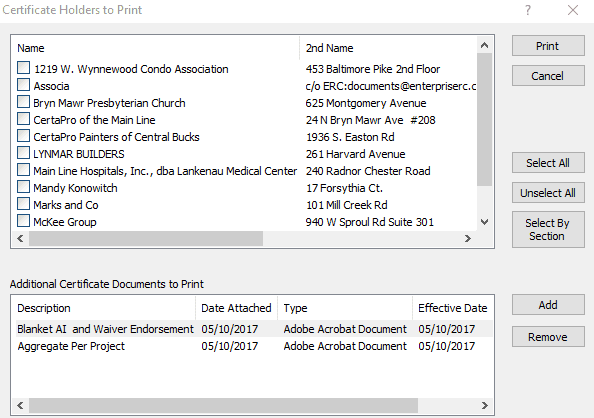Viewport: 594px width, 418px height.
Task: Click holders list scroll up arrow
Action: (484, 45)
